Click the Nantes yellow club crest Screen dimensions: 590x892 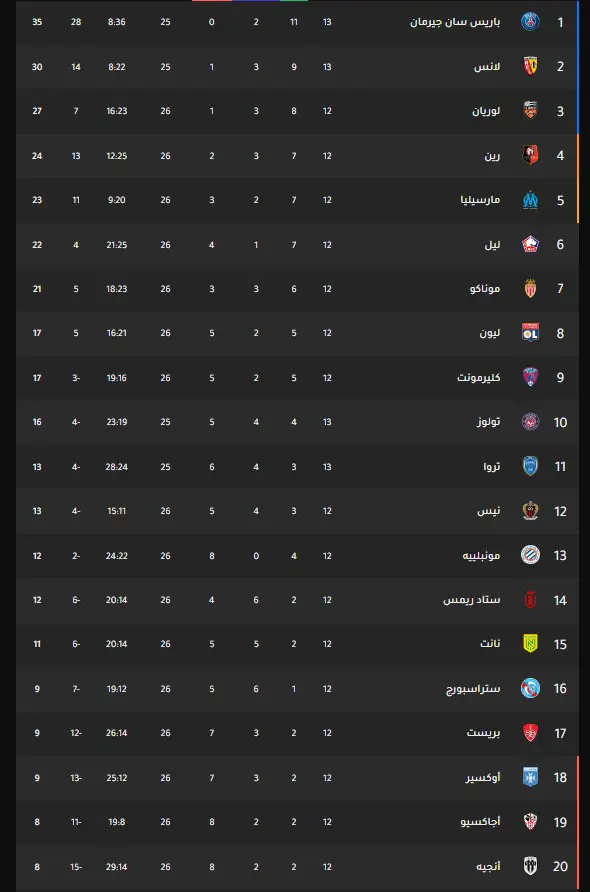pos(530,644)
